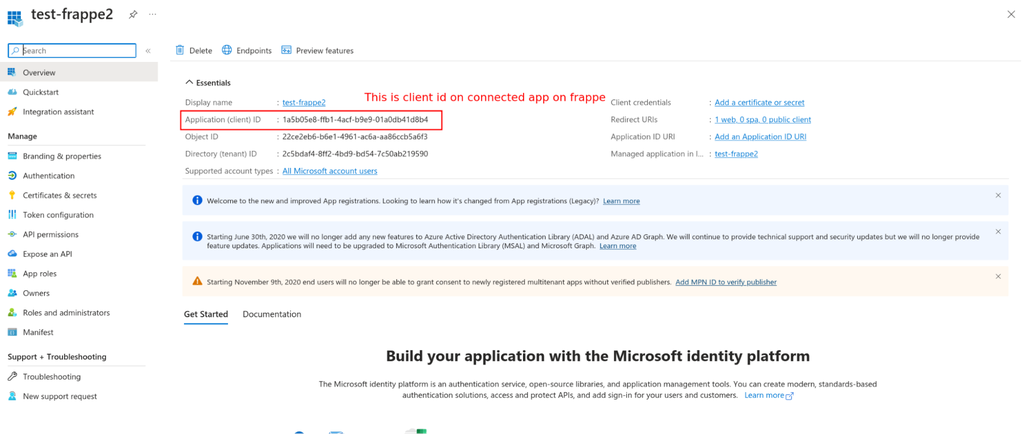This screenshot has height=434, width=1024.
Task: Click Learn more about identity platform
Action: tap(769, 395)
